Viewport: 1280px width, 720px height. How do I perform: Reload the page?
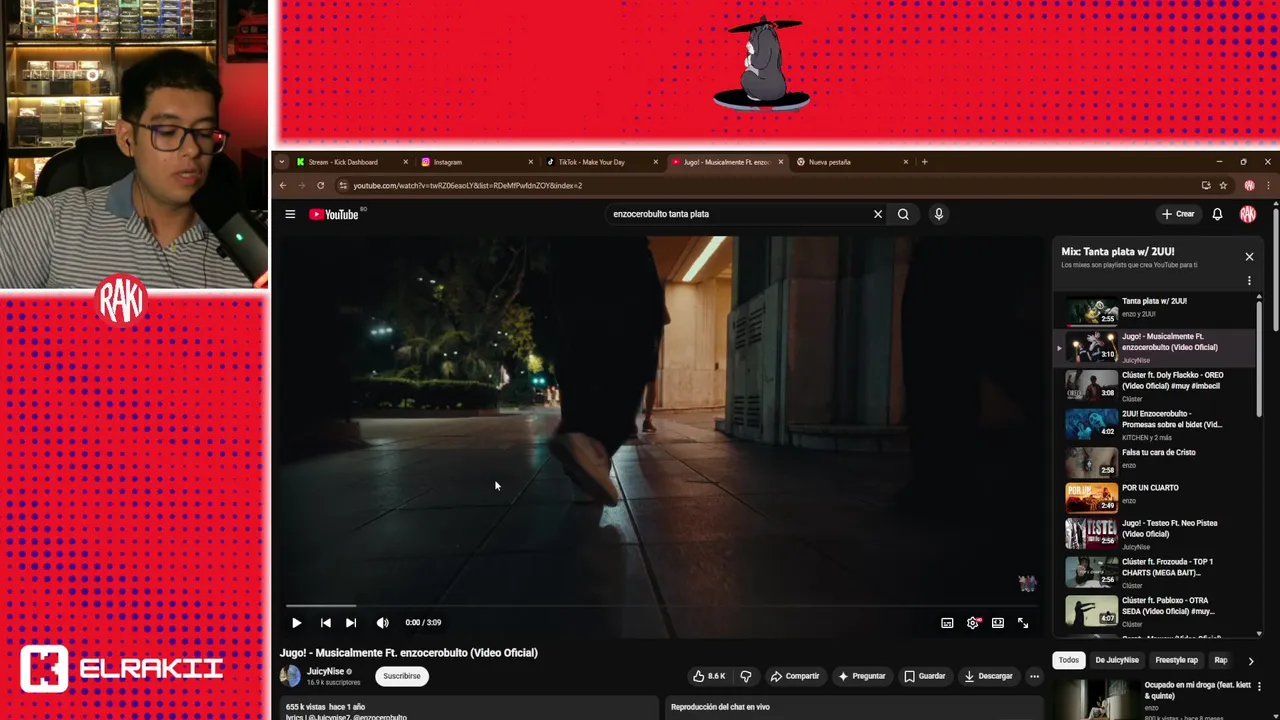(x=320, y=185)
